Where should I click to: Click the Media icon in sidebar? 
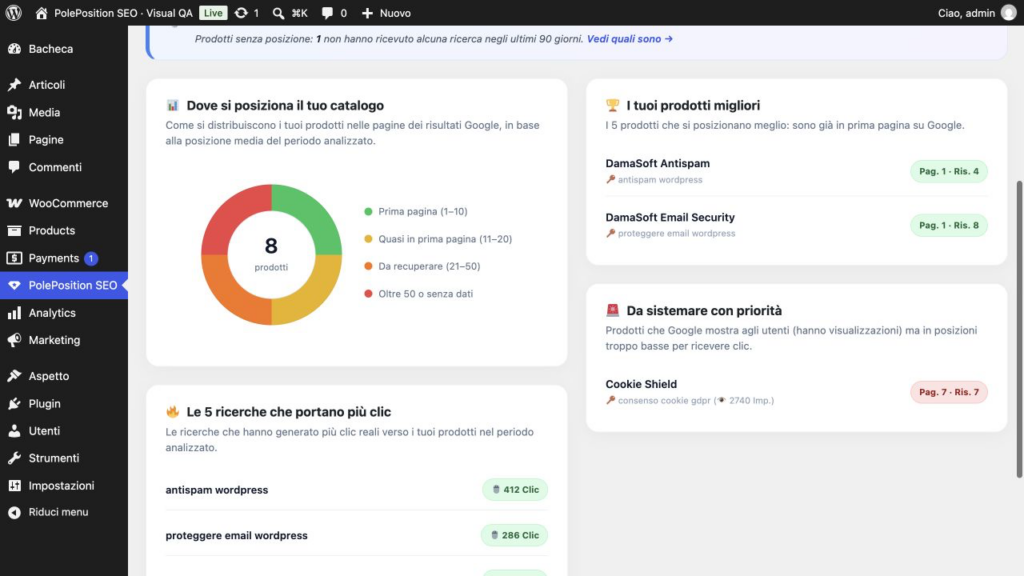14,112
